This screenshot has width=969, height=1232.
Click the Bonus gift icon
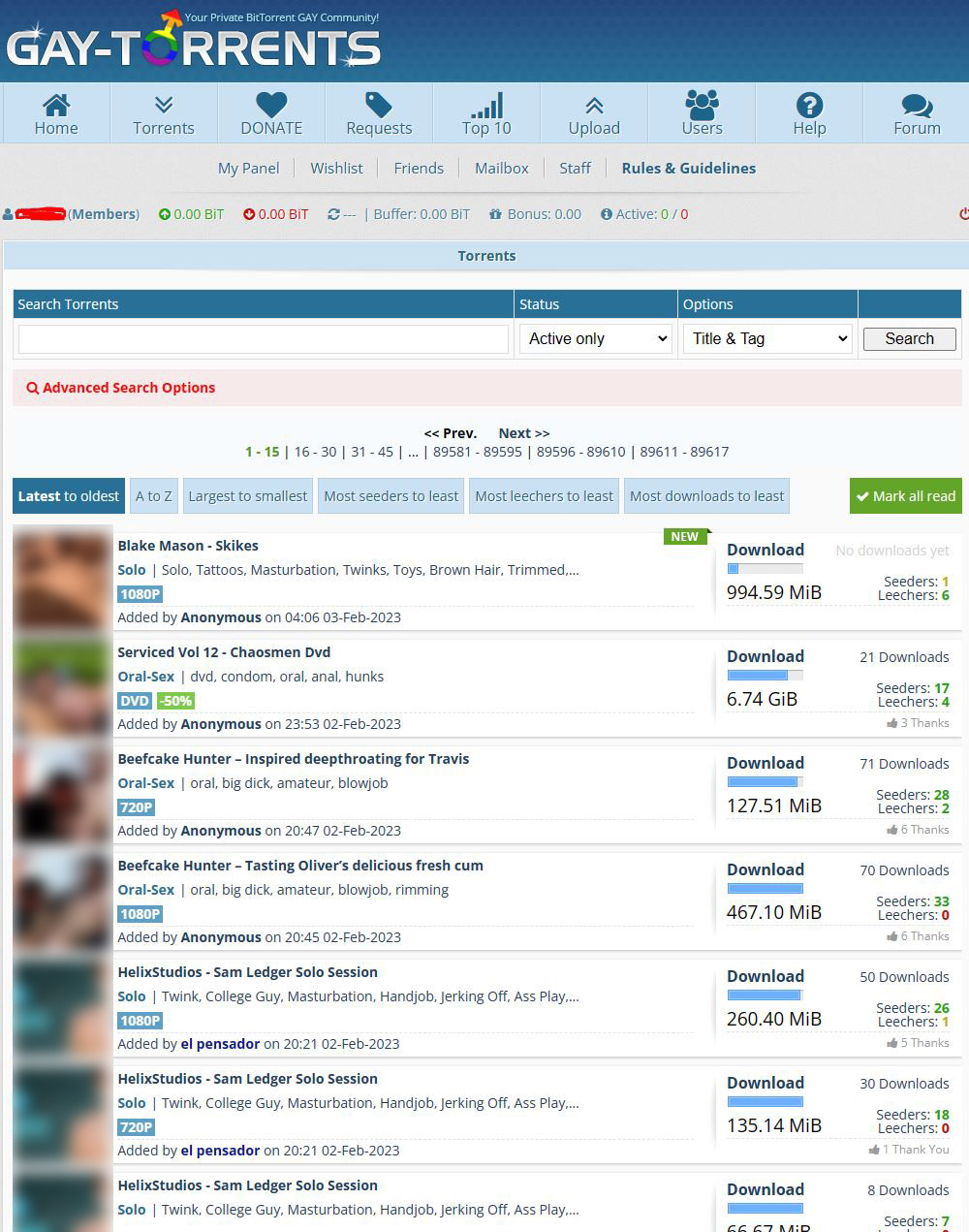click(495, 214)
